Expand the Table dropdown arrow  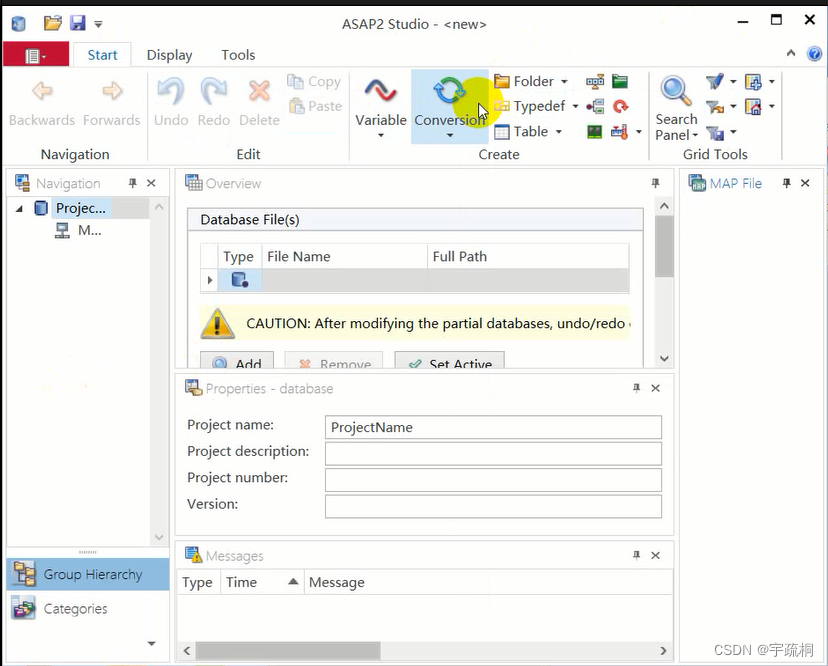tap(559, 132)
